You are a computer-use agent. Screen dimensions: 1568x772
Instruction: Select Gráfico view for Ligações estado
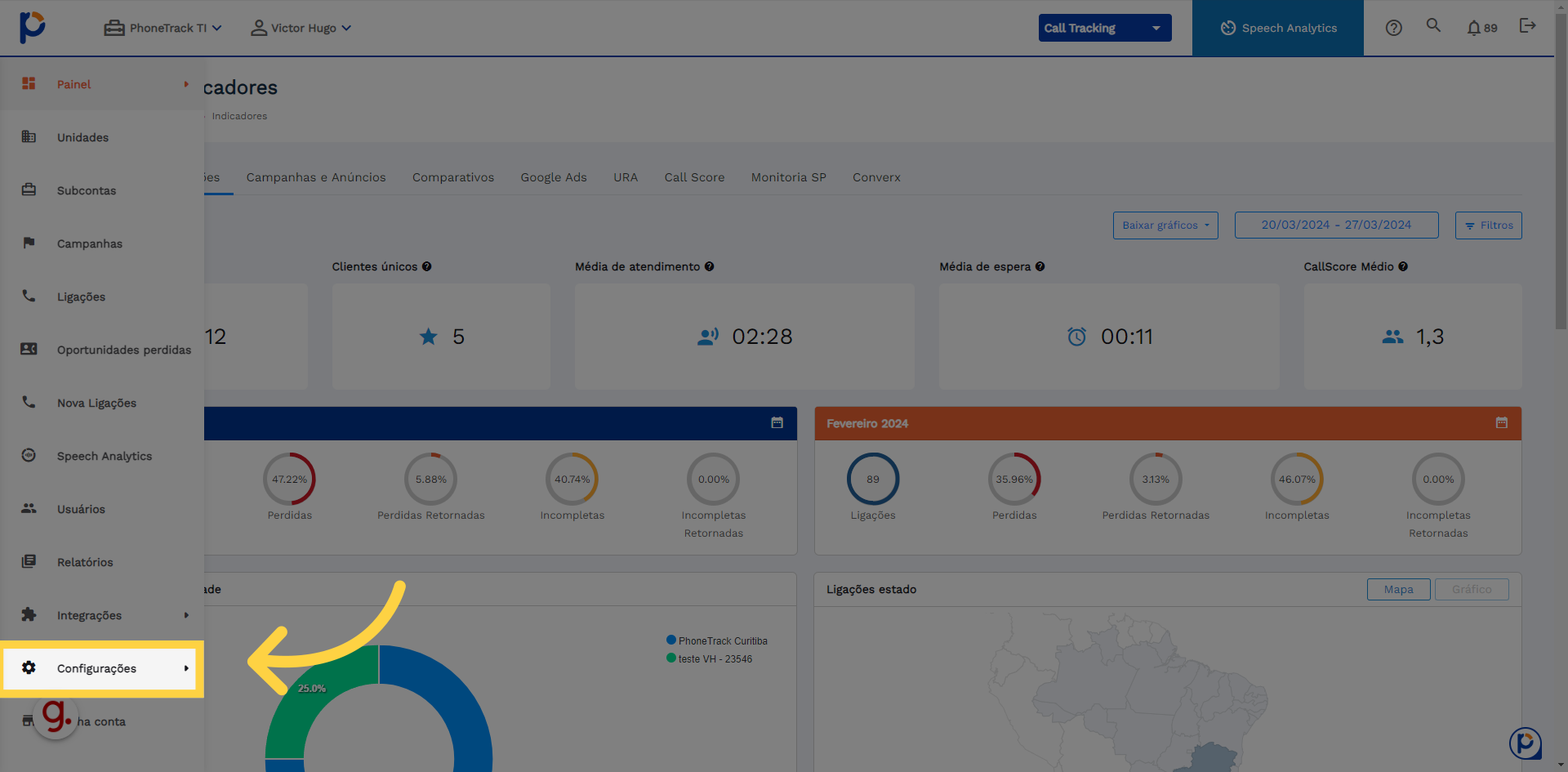coord(1472,589)
